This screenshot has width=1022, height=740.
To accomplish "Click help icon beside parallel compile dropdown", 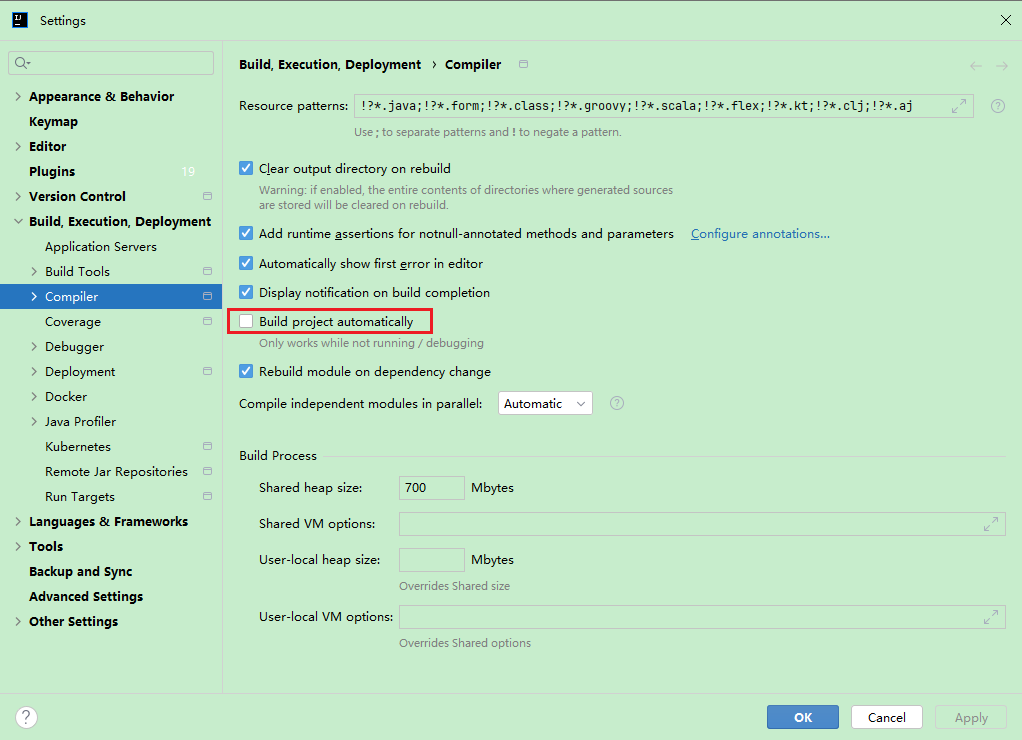I will [617, 403].
